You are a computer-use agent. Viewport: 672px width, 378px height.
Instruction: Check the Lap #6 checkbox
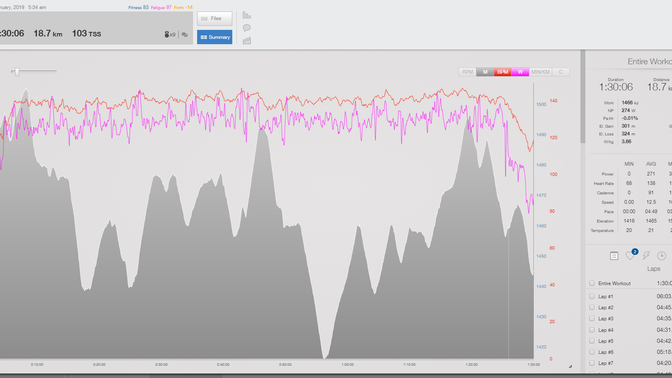tap(592, 352)
